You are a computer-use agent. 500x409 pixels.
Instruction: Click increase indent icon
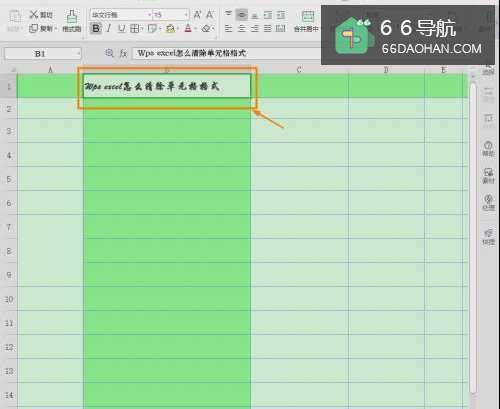(x=281, y=15)
